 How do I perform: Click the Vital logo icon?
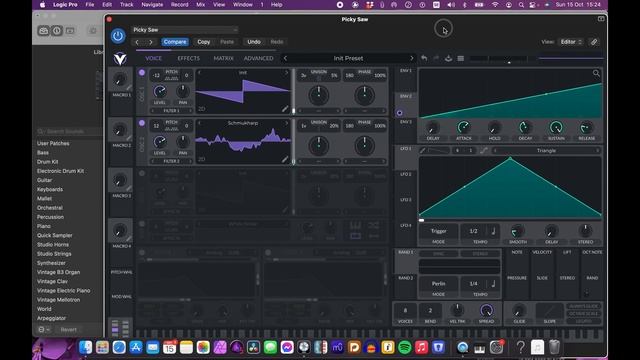pos(120,59)
